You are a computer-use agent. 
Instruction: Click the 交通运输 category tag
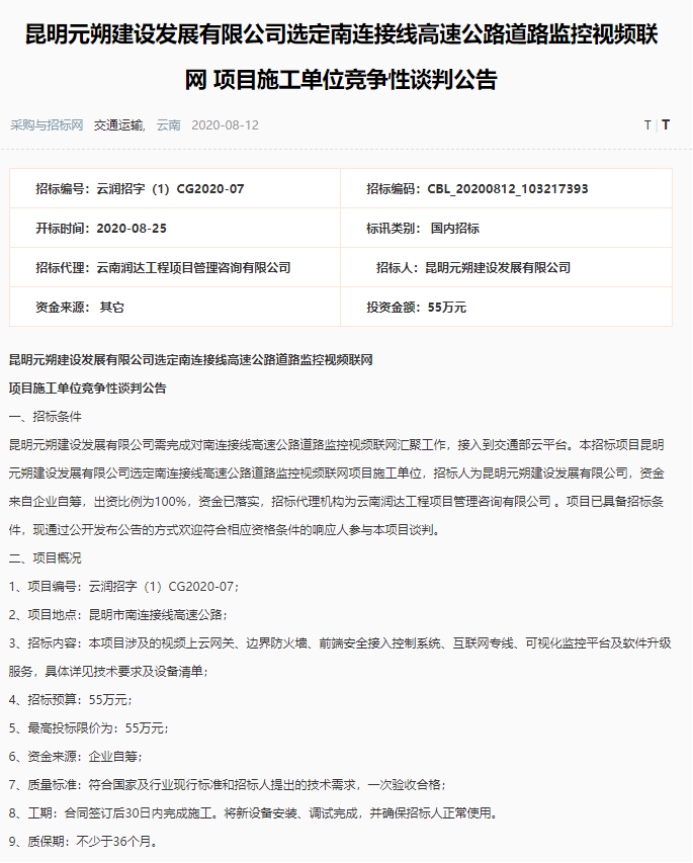[119, 125]
